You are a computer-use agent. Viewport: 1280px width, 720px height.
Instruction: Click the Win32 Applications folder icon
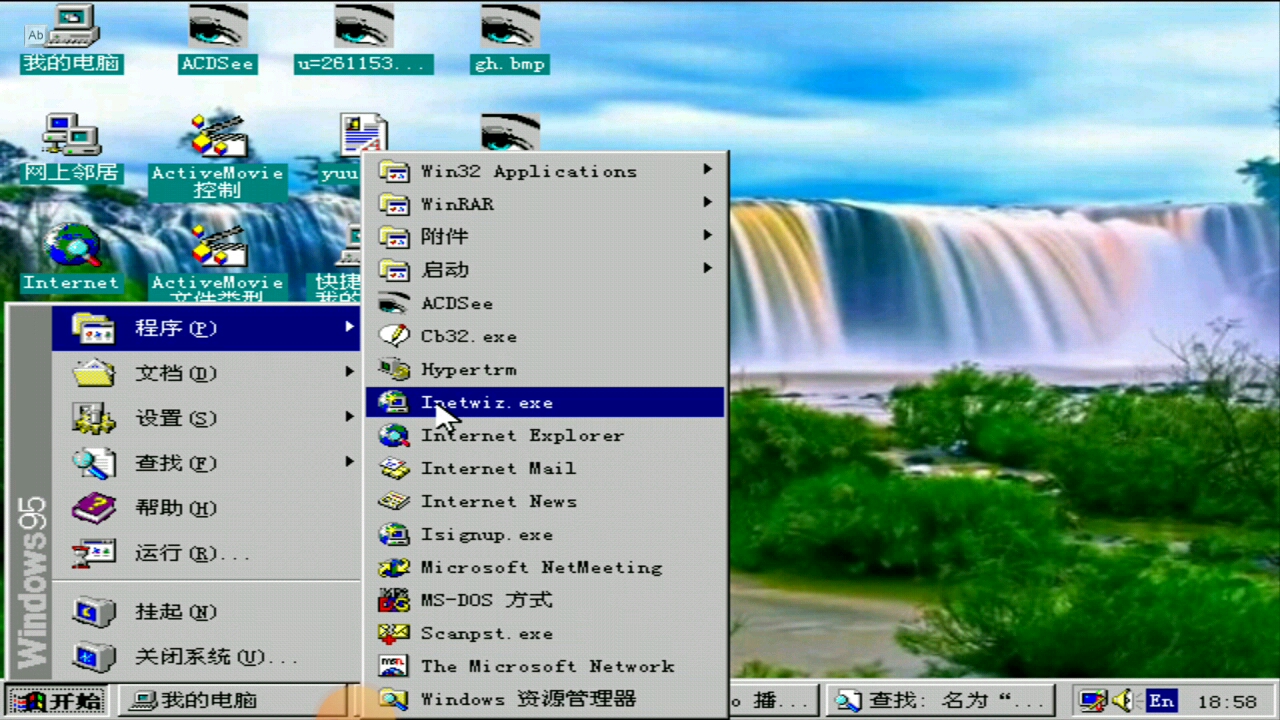[394, 171]
